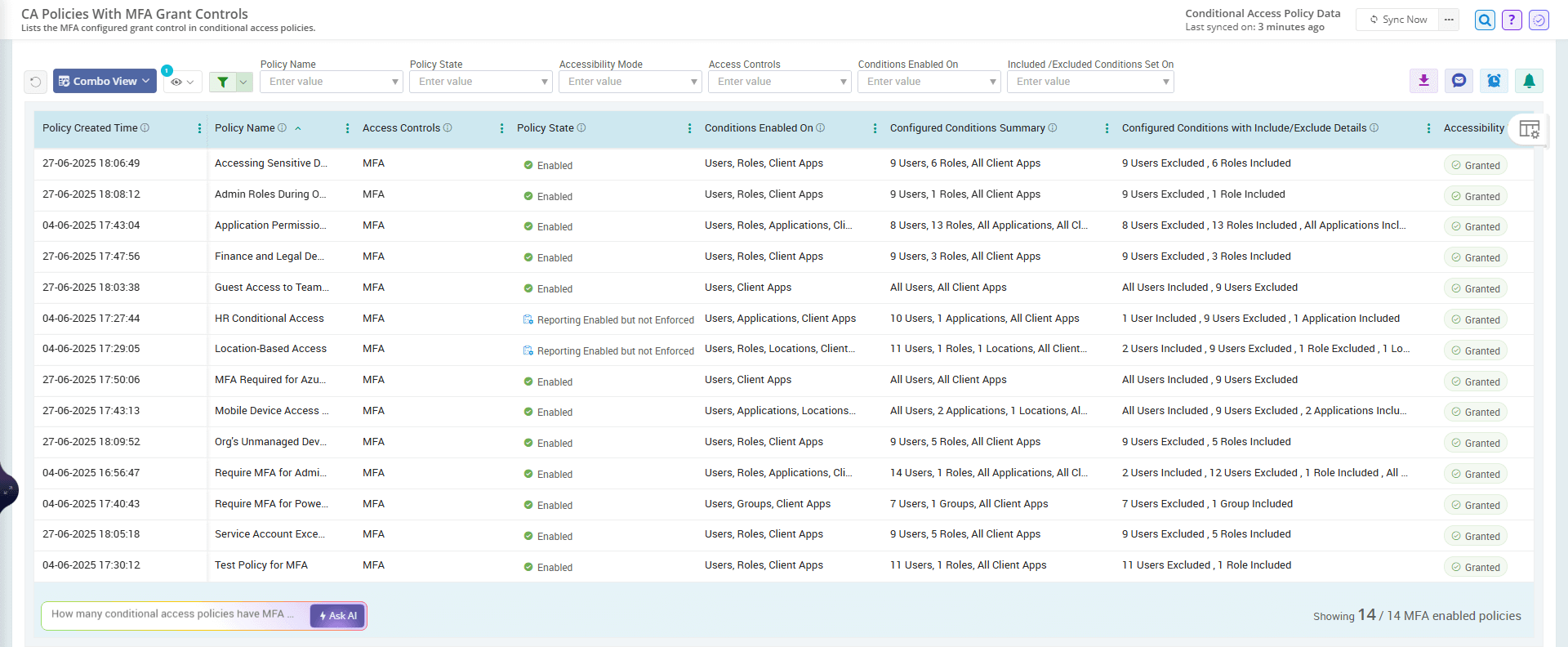Click info icon beside Policy Created Time header
The height and width of the screenshot is (647, 1568).
click(x=145, y=127)
